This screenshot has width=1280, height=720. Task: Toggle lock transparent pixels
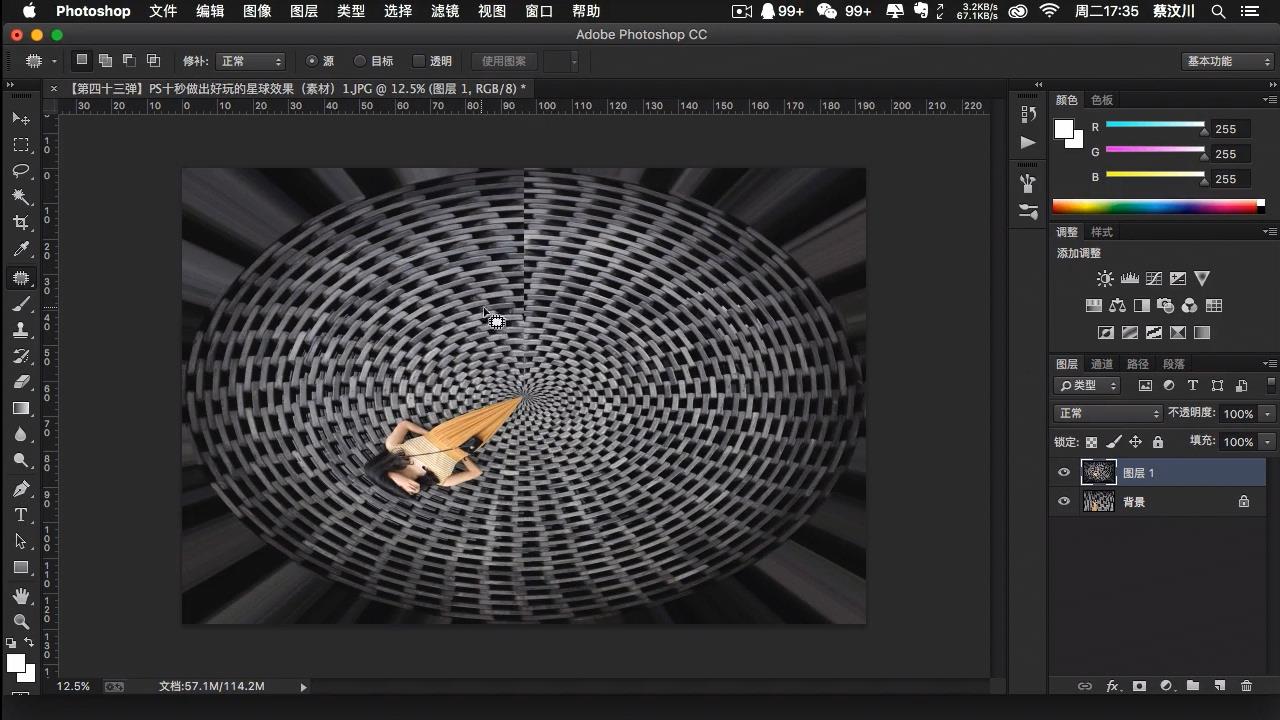pos(1091,442)
